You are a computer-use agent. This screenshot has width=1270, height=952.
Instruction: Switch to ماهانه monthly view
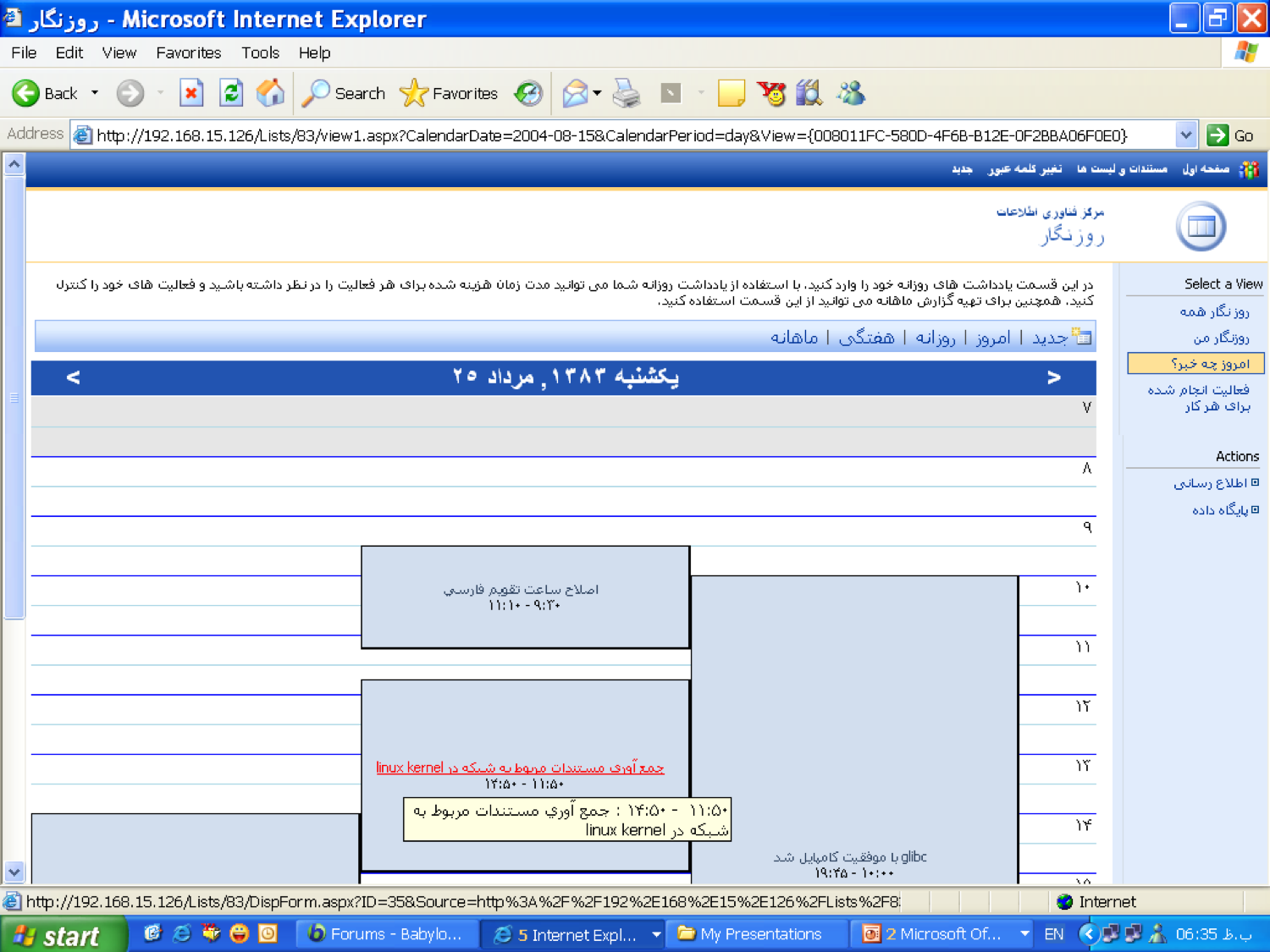(x=794, y=337)
